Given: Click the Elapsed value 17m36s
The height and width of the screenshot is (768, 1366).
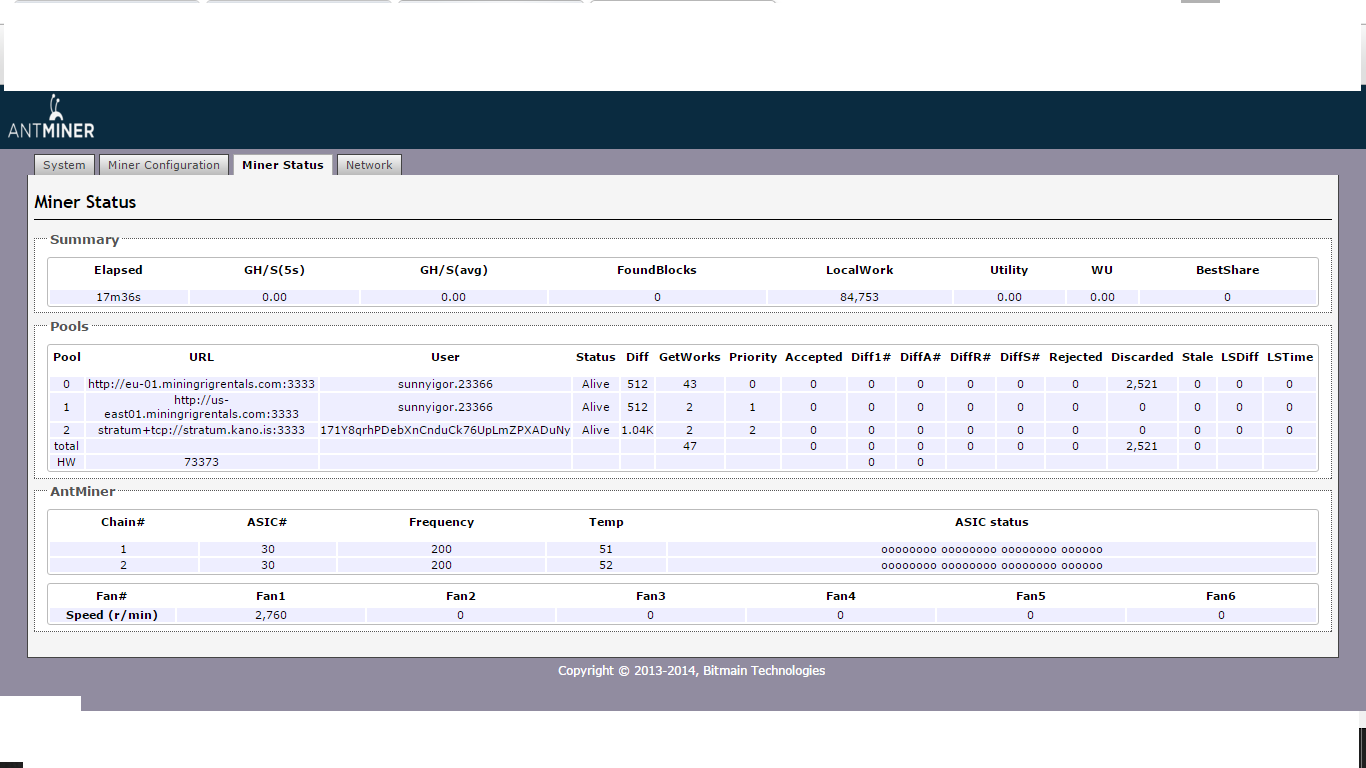Looking at the screenshot, I should point(118,297).
